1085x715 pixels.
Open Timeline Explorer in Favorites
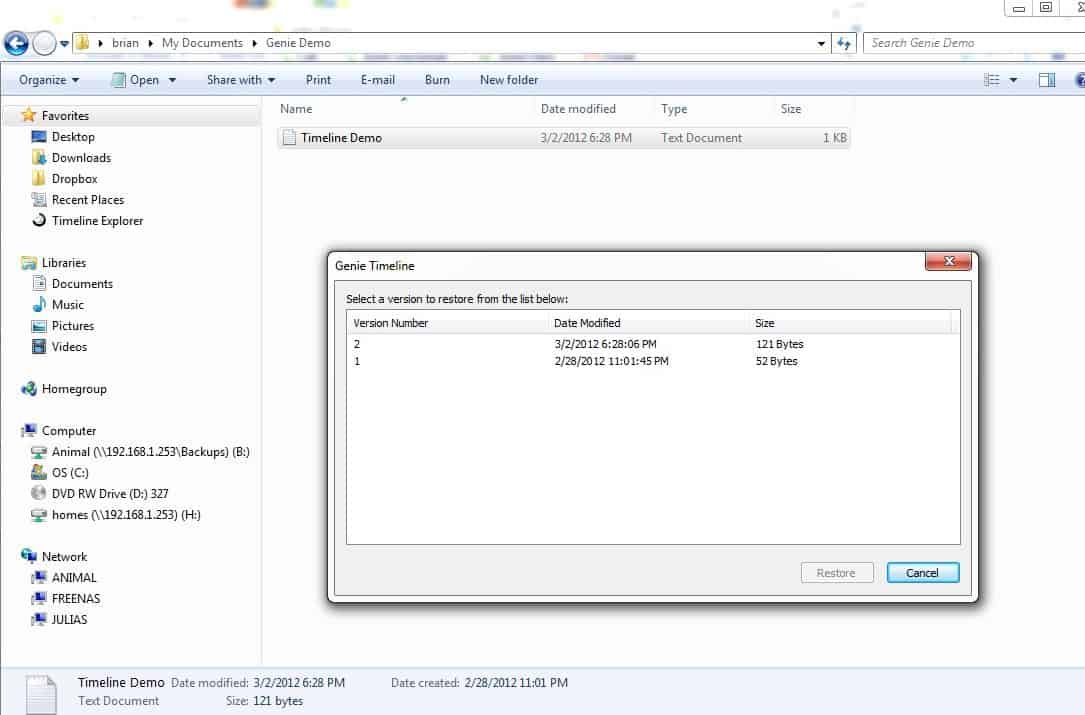coord(97,221)
